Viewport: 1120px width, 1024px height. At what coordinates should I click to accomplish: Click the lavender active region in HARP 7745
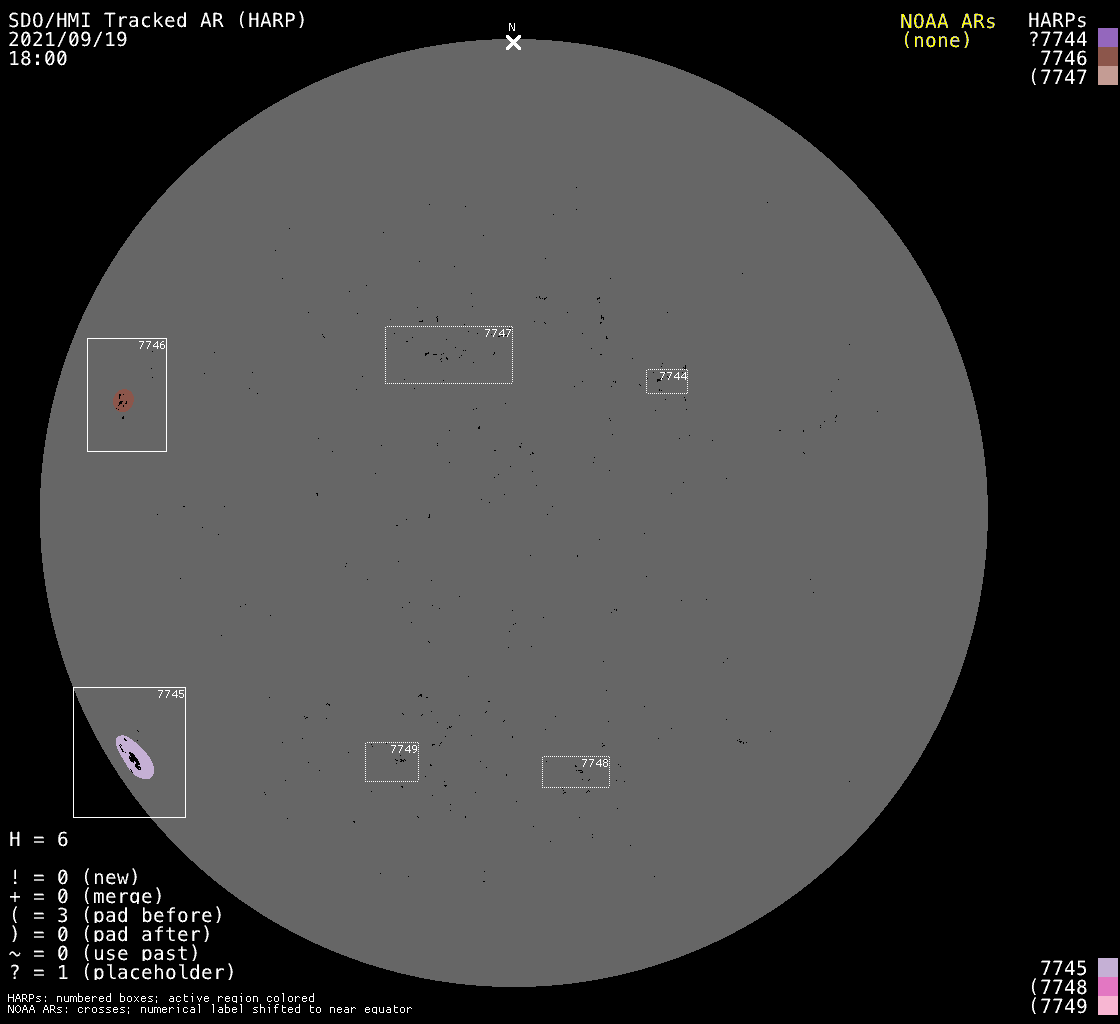tap(135, 757)
